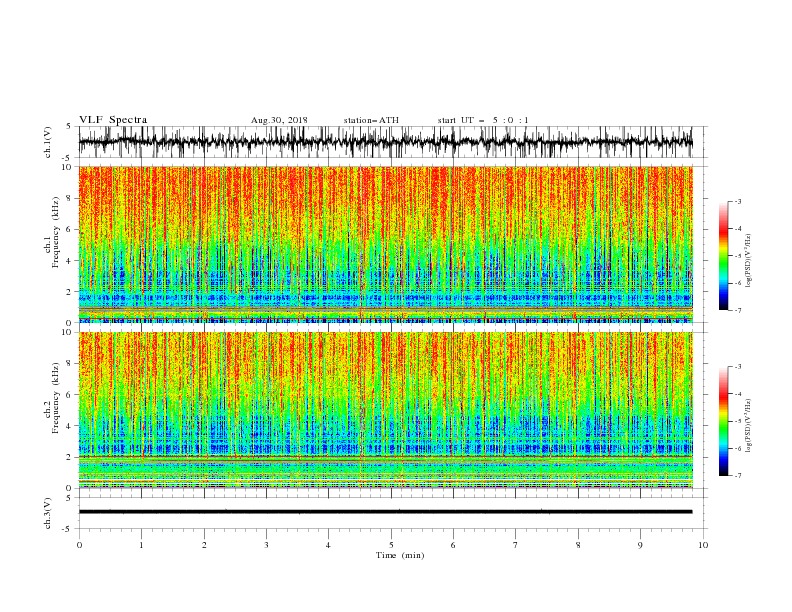Click the "VLF Spectra" plot title
This screenshot has width=792, height=612.
pos(113,120)
